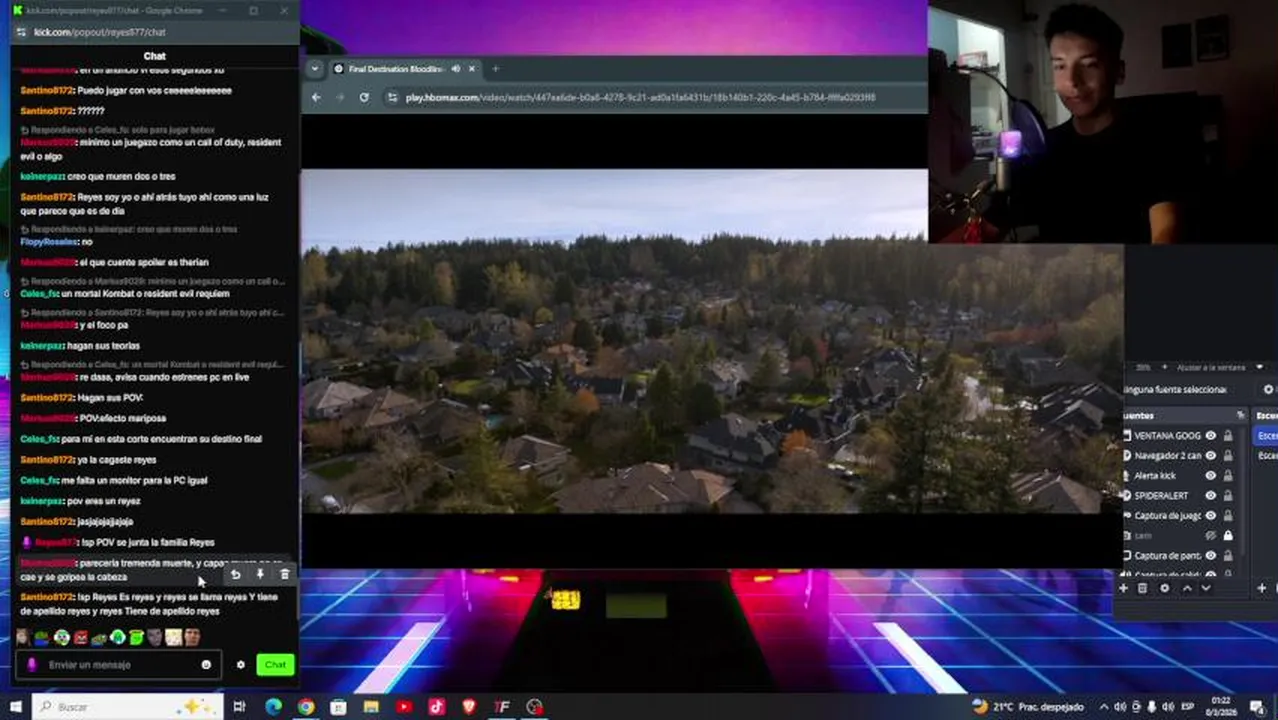Hide the Alerta kick source
Image resolution: width=1278 pixels, height=720 pixels.
point(1210,475)
